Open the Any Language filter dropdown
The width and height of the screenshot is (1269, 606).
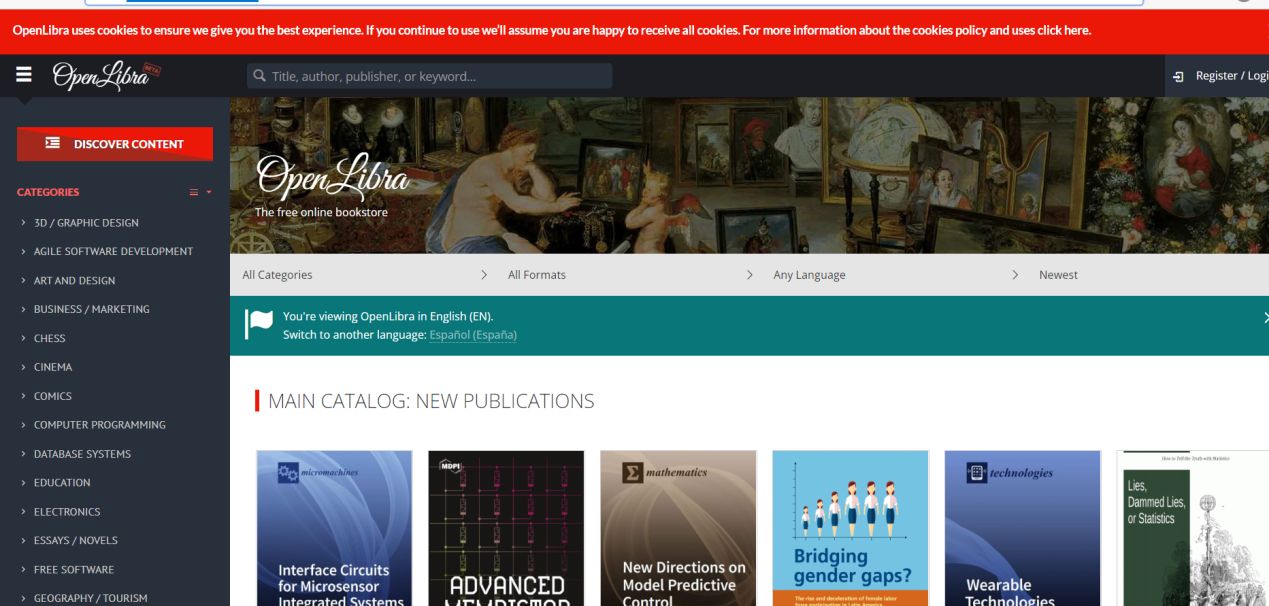[893, 275]
